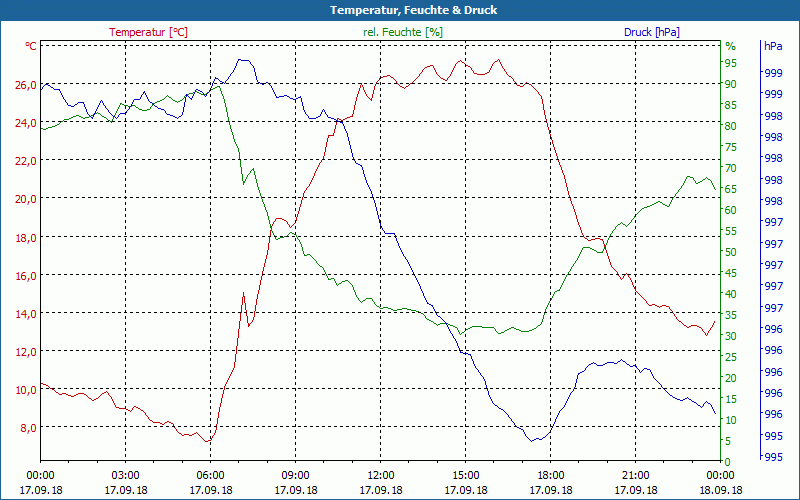
Task: Click time axis label "06:00"
Action: coord(210,476)
